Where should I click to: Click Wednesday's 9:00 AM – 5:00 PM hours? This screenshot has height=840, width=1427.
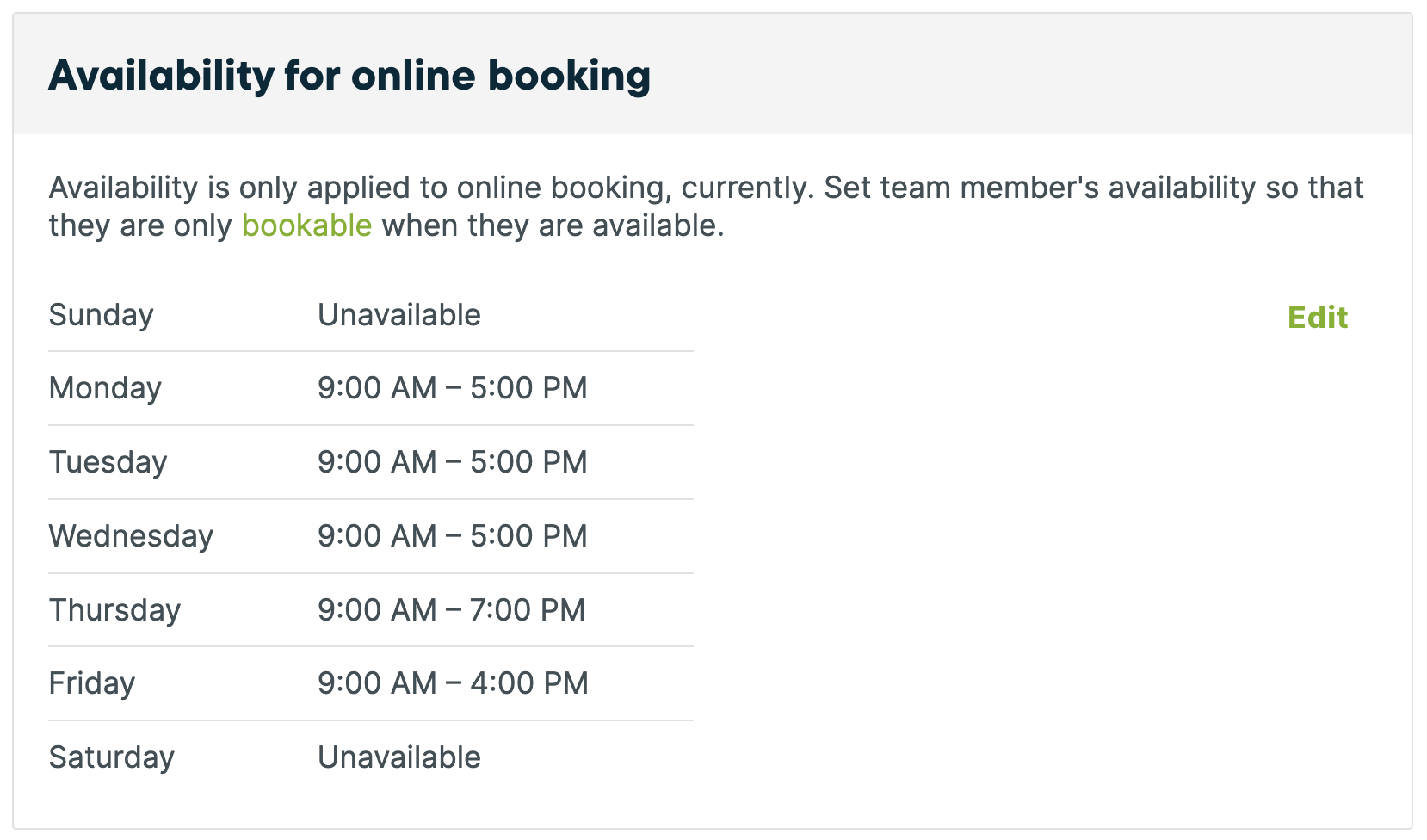[452, 536]
